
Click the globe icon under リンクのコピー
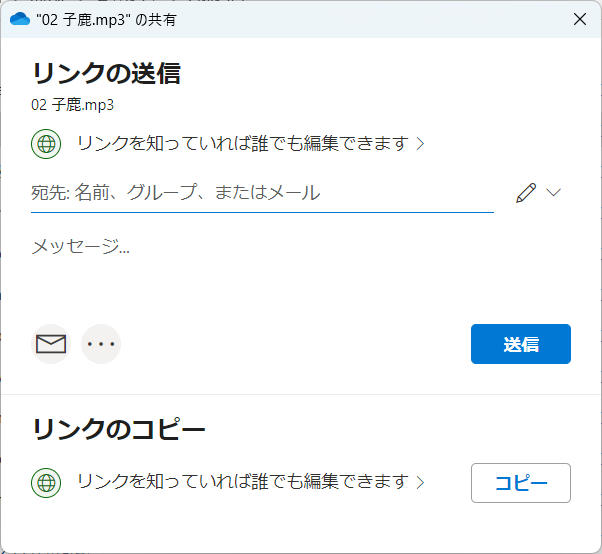point(46,483)
